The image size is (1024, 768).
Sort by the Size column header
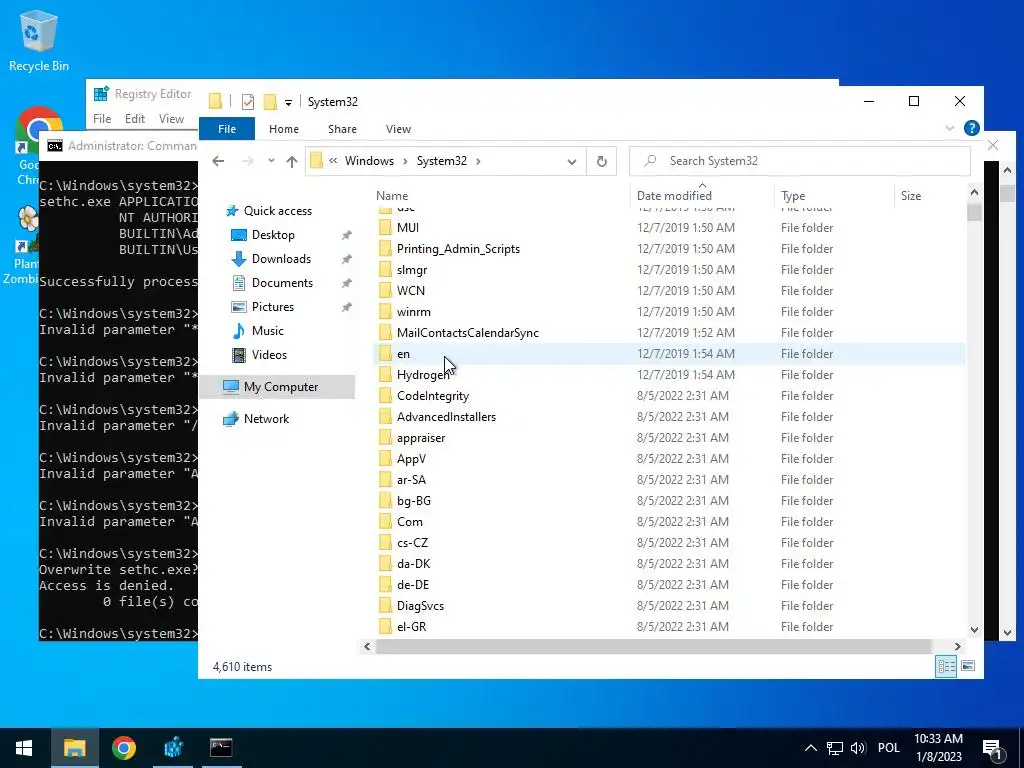[x=910, y=195]
